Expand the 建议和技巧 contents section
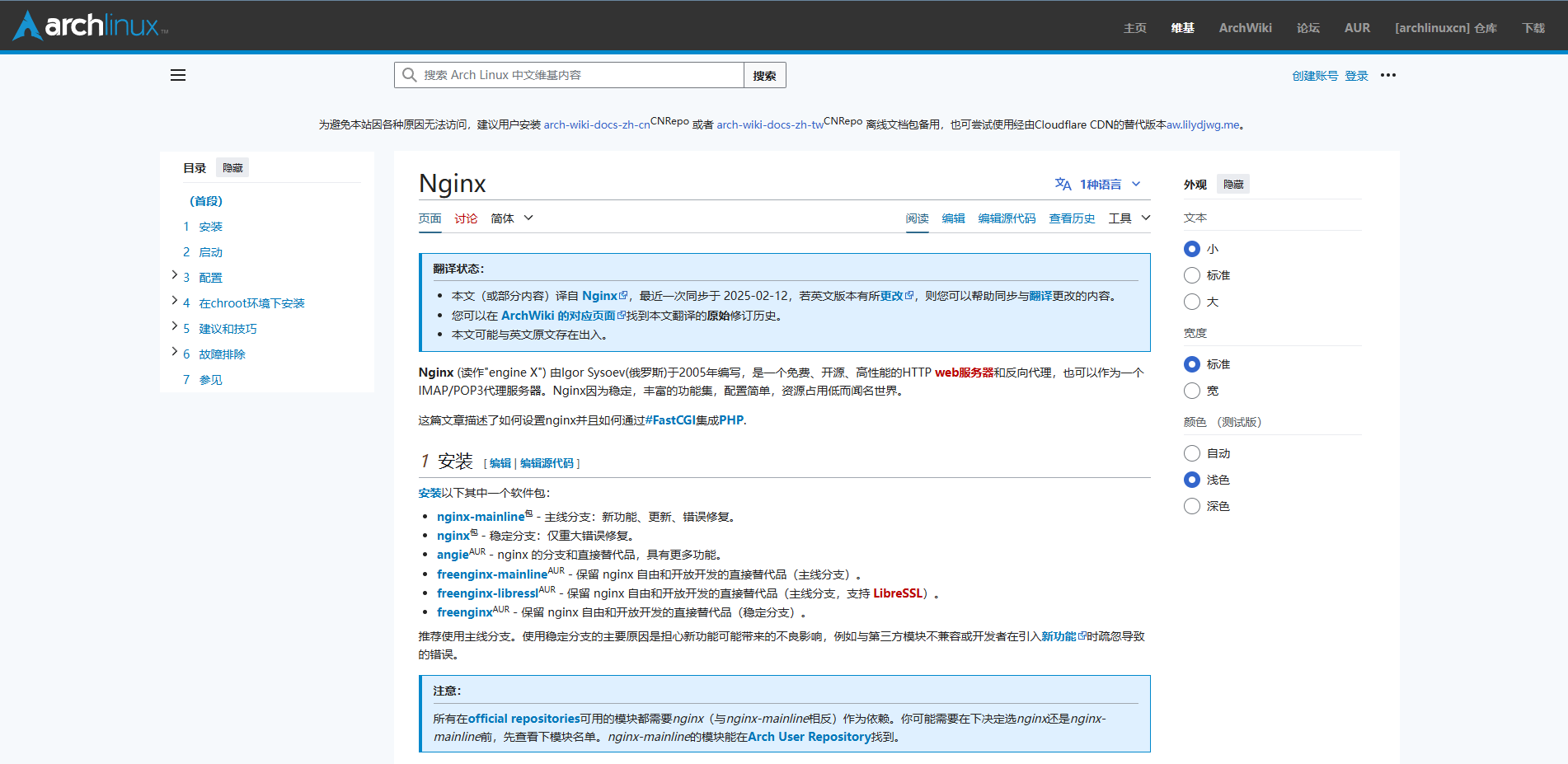 click(175, 326)
